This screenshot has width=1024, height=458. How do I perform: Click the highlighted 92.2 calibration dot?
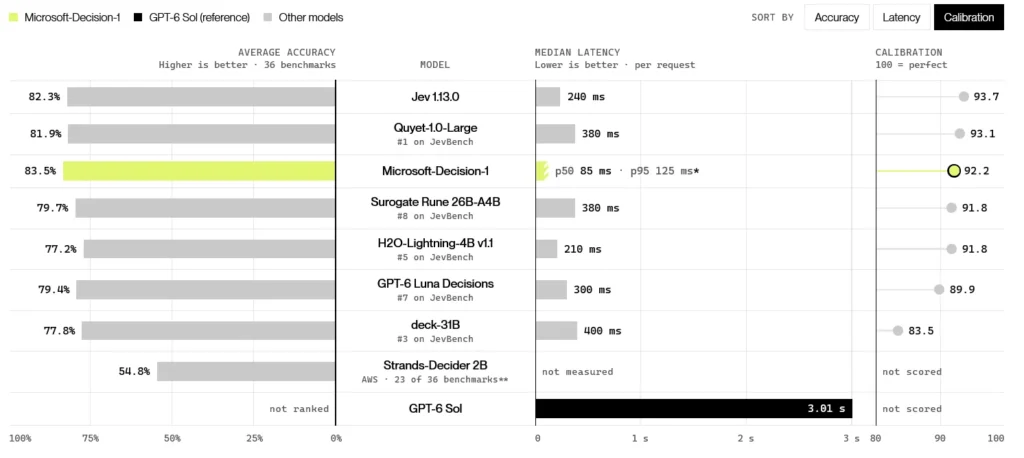[953, 171]
